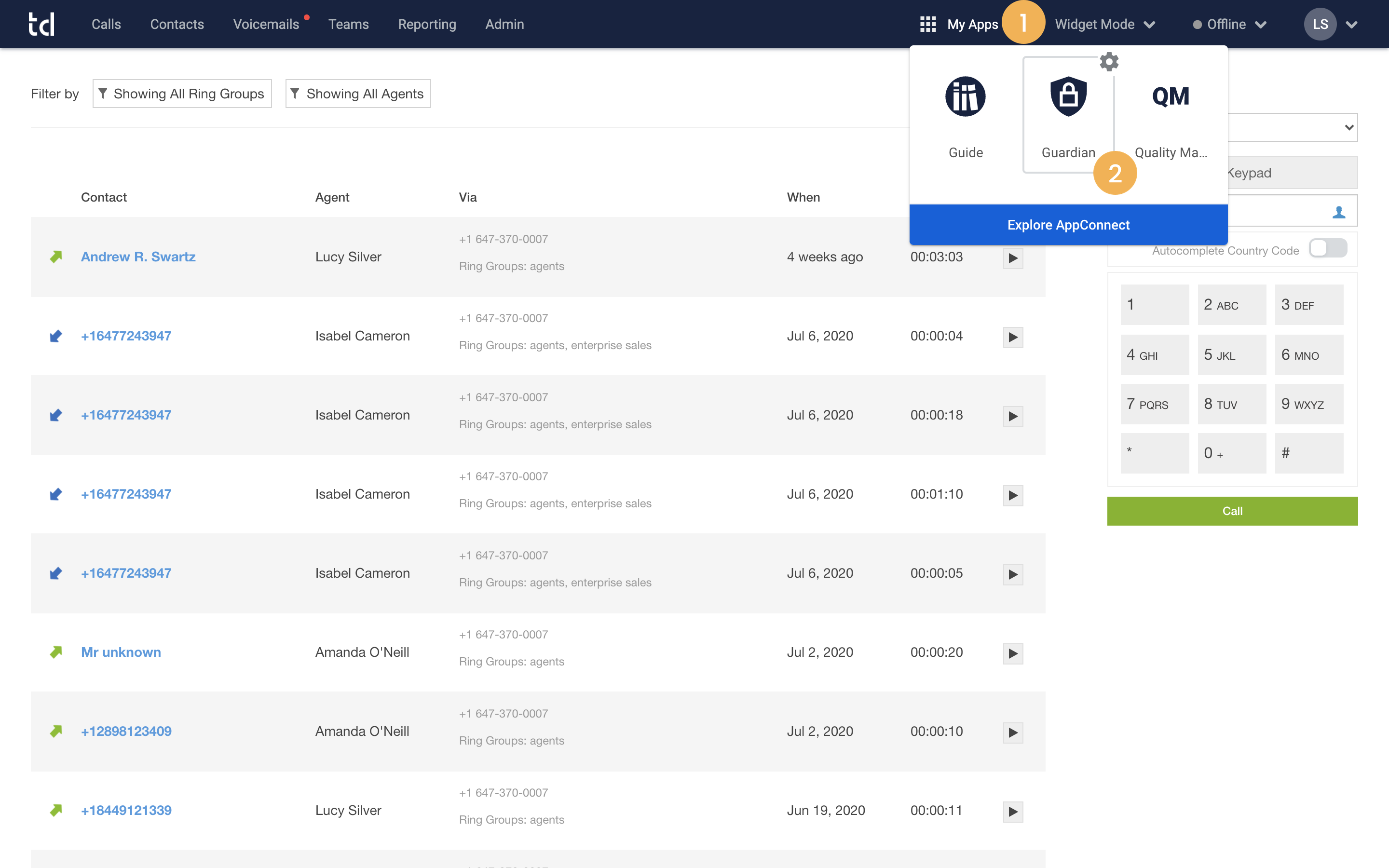Viewport: 1389px width, 868px height.
Task: Dial key 7 PQRS on keypad
Action: click(x=1155, y=404)
